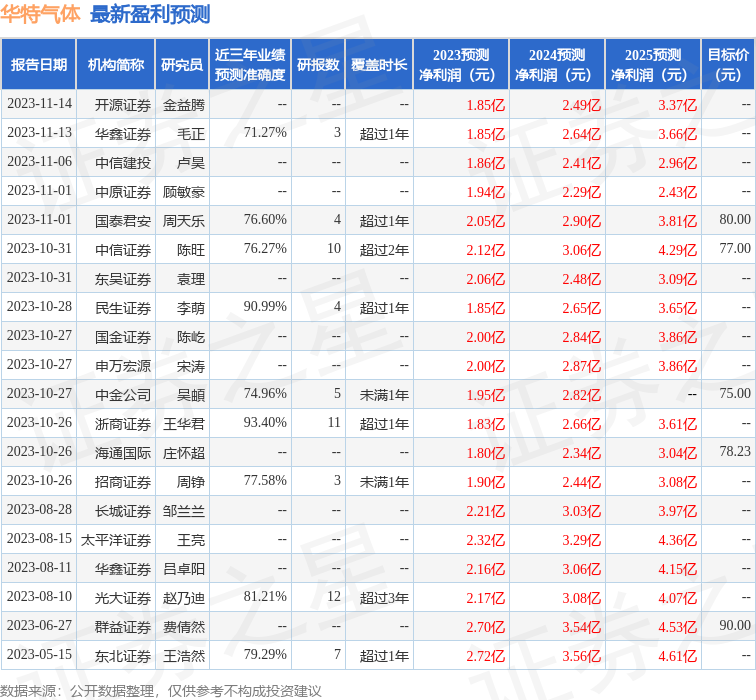The width and height of the screenshot is (756, 700).
Task: Click researcher name 毛正
Action: [x=191, y=134]
